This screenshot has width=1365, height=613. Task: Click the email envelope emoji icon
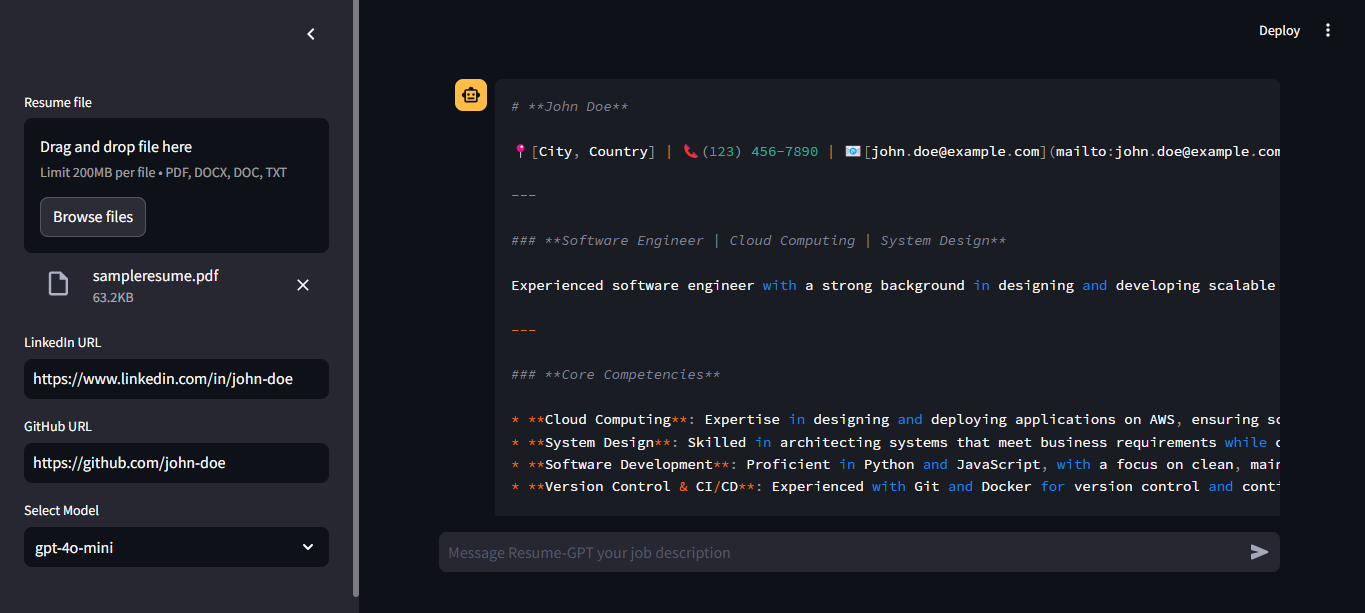coord(853,151)
